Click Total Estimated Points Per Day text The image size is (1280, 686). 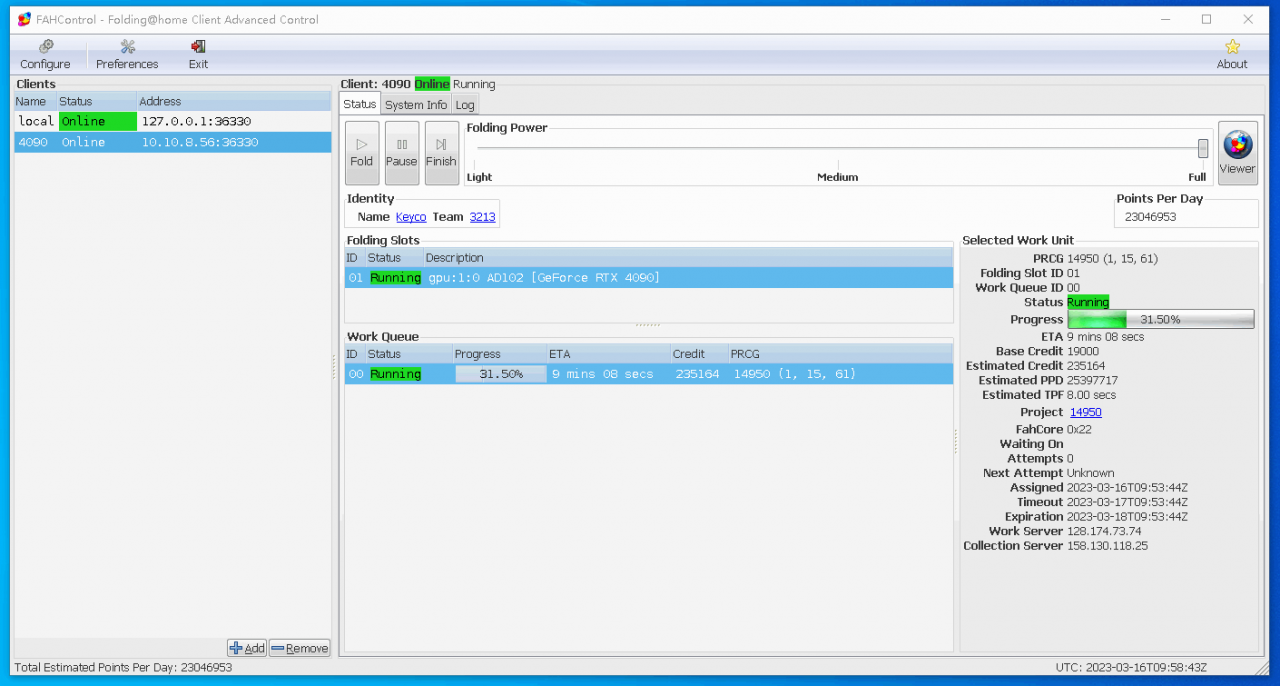coord(123,667)
